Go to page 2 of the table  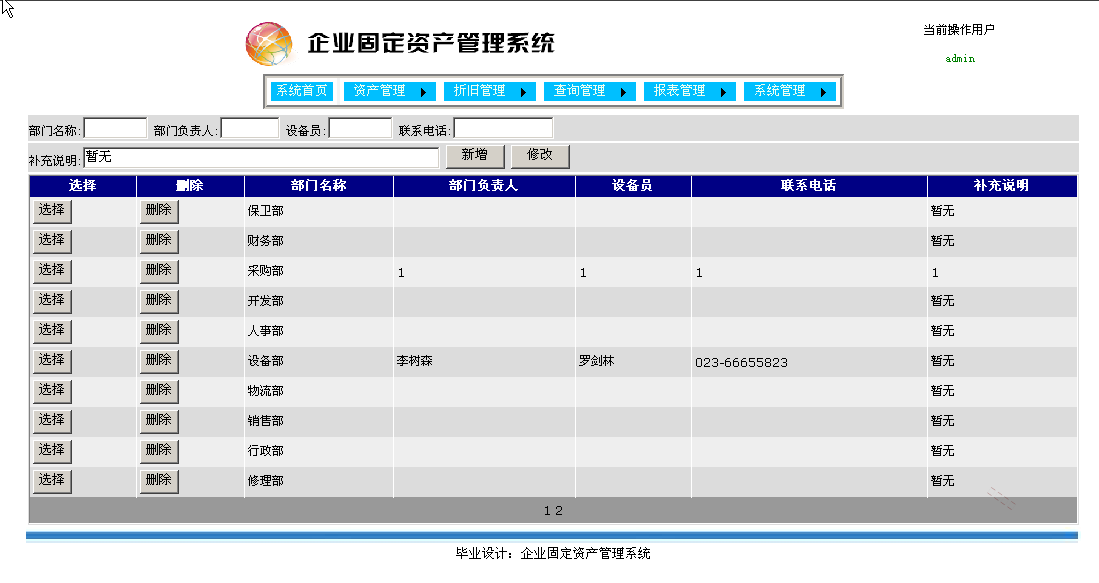pyautogui.click(x=559, y=511)
